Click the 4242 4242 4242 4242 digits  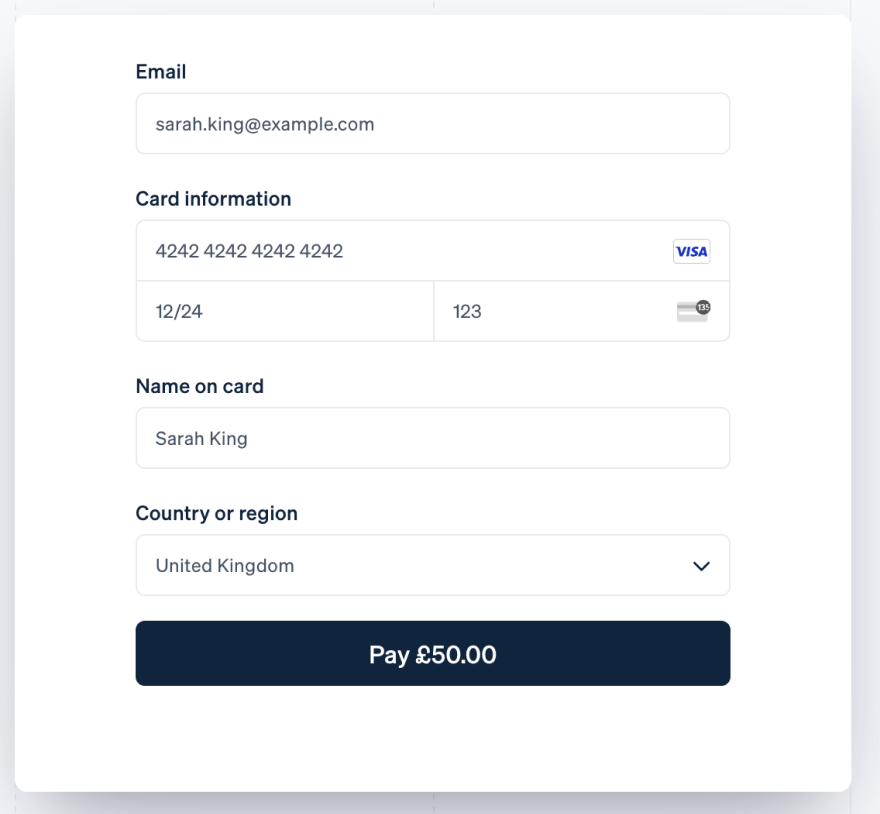pos(249,251)
